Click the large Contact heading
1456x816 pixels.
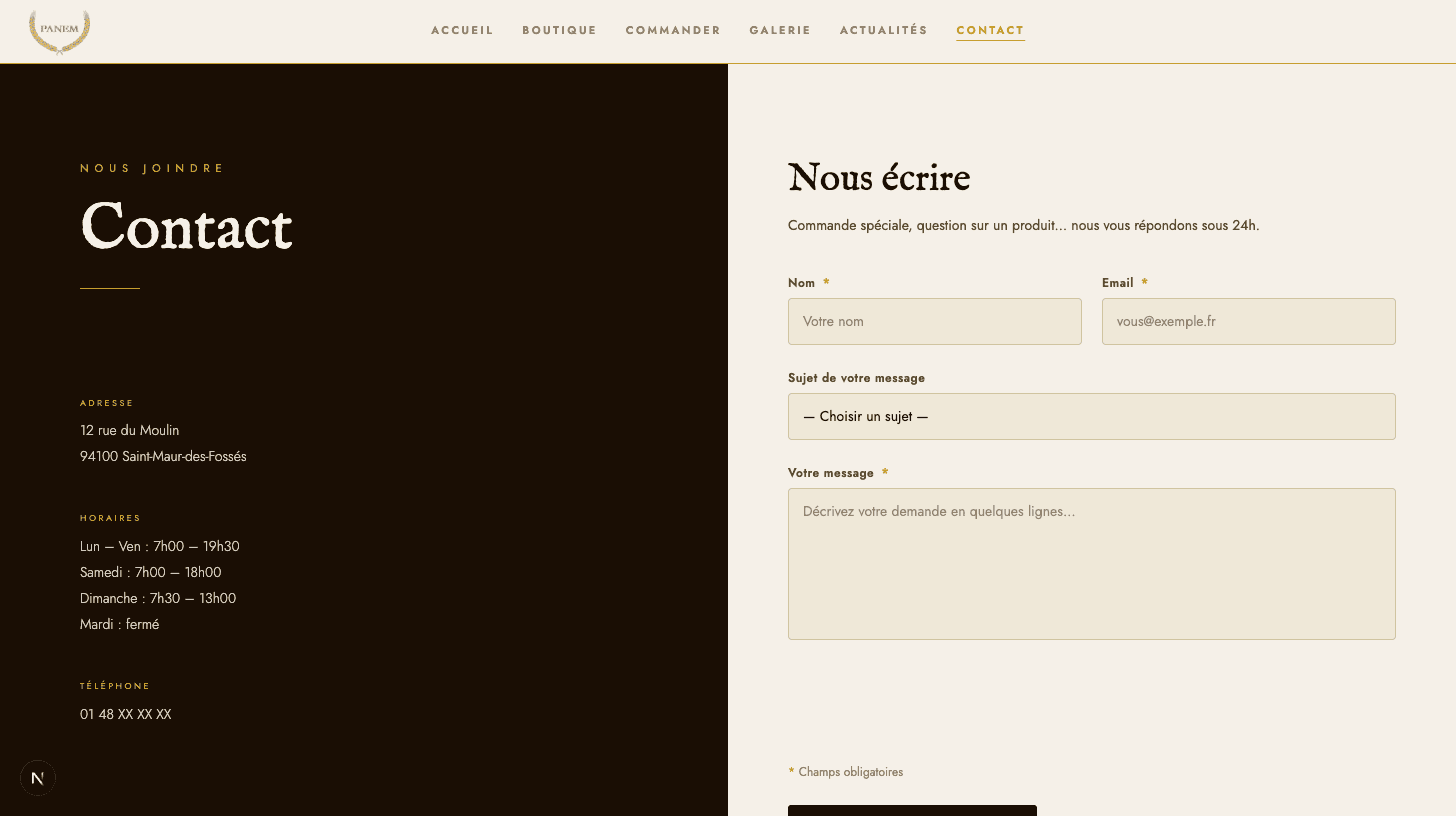[186, 226]
